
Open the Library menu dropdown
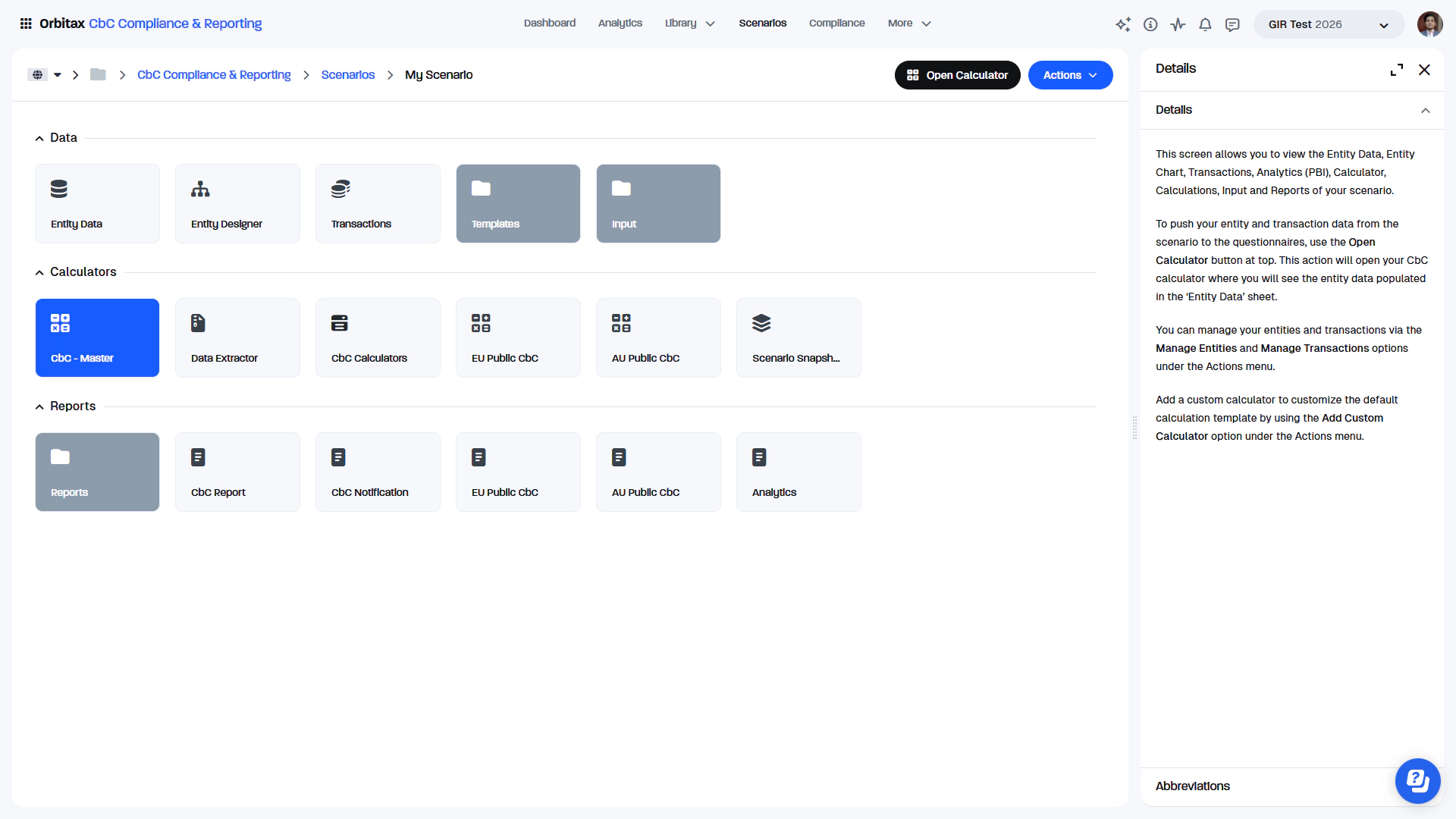click(689, 24)
